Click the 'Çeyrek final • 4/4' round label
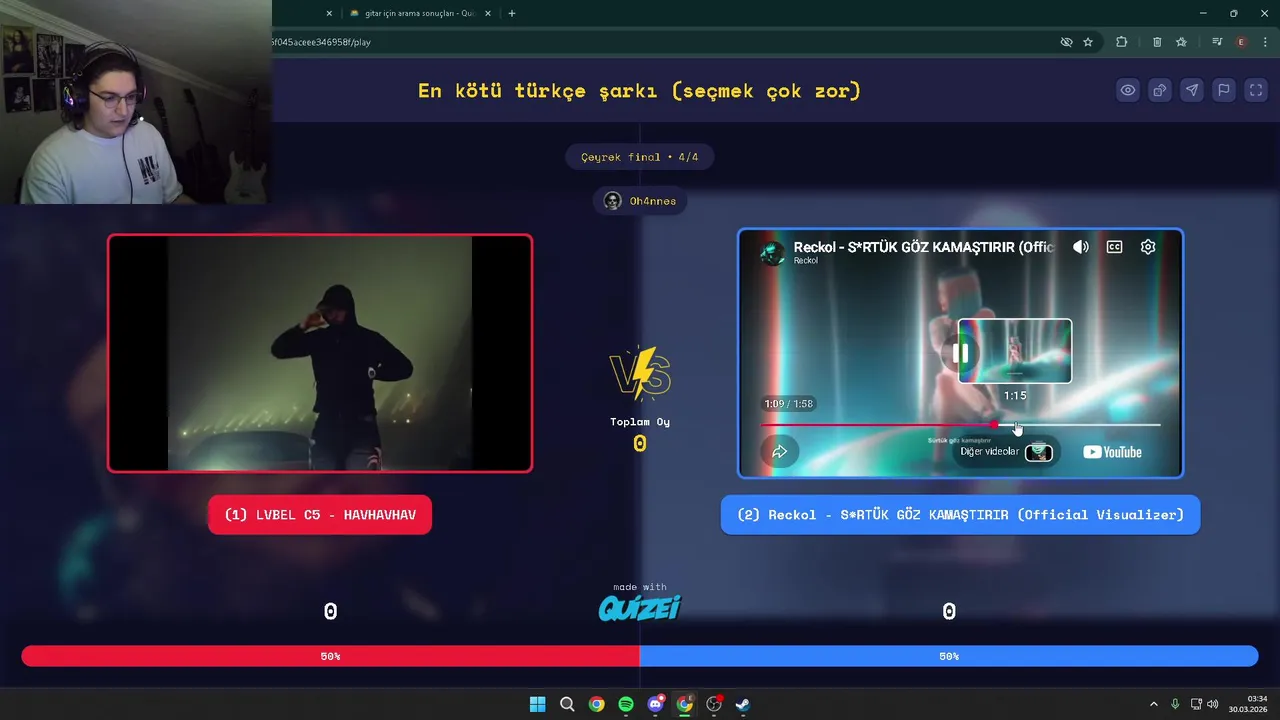 (x=640, y=157)
